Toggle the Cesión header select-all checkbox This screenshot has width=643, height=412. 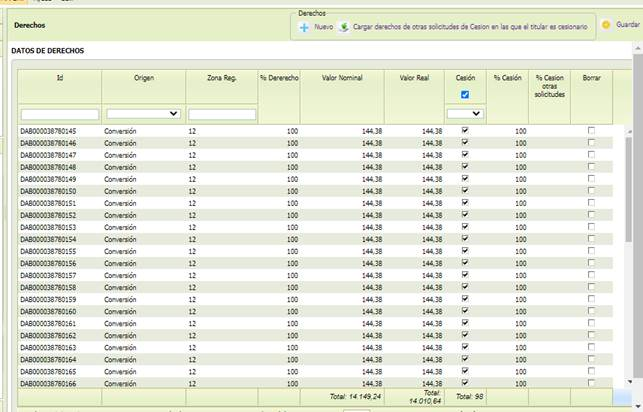(465, 95)
